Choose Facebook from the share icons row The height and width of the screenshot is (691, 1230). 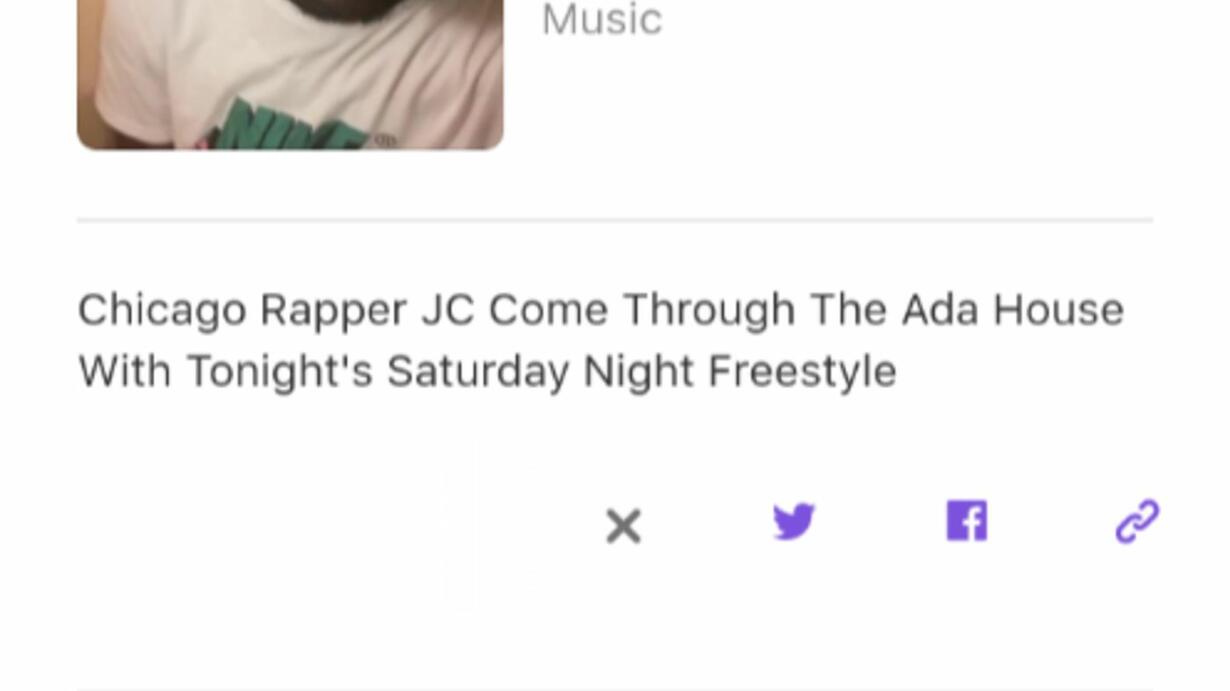click(x=967, y=521)
